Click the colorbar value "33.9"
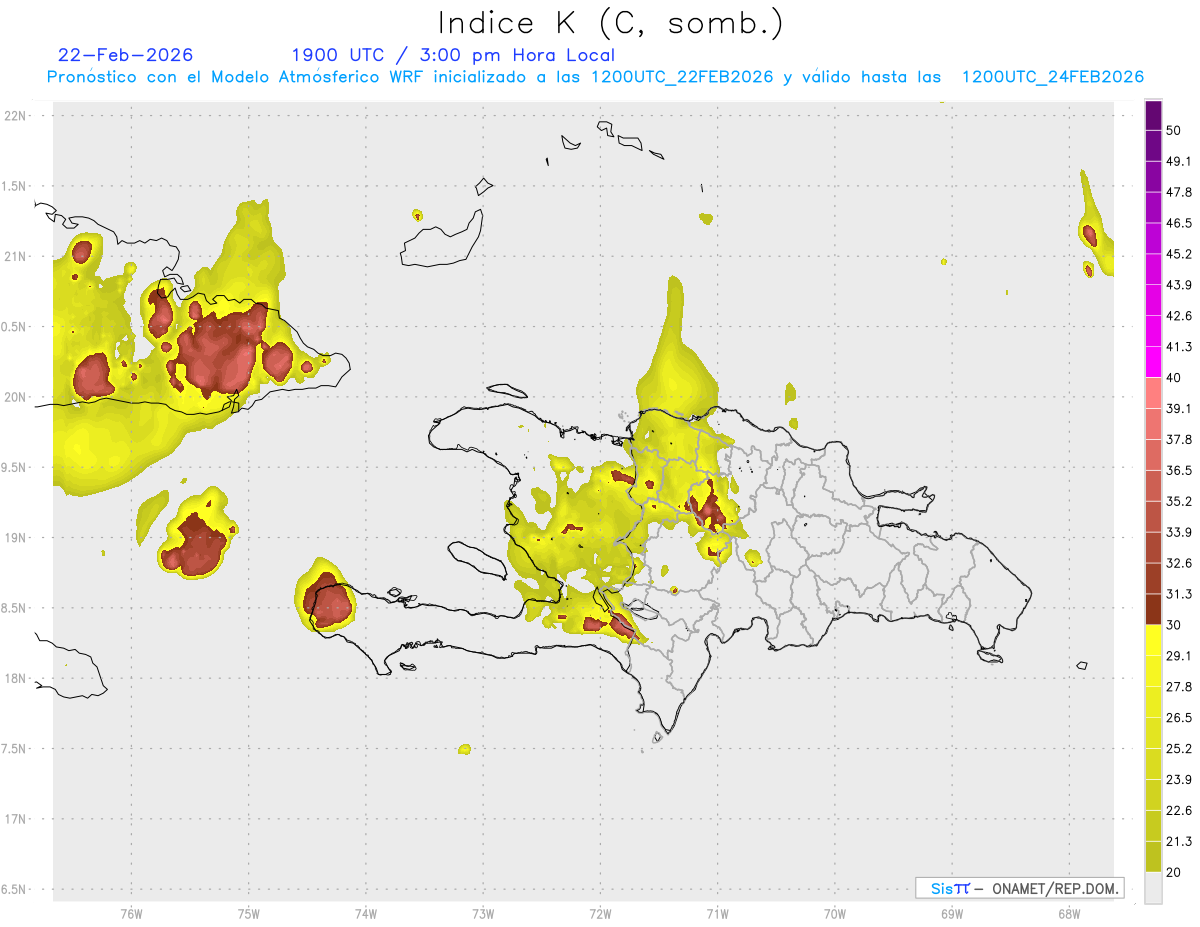The image size is (1200, 927). (1179, 532)
